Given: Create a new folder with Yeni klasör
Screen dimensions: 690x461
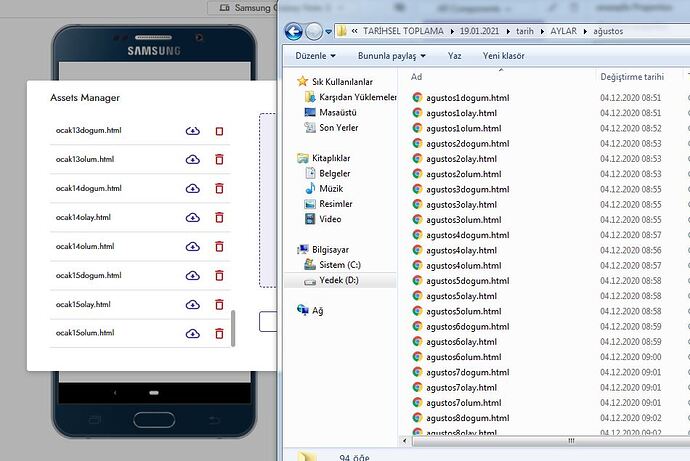Looking at the screenshot, I should (x=503, y=56).
